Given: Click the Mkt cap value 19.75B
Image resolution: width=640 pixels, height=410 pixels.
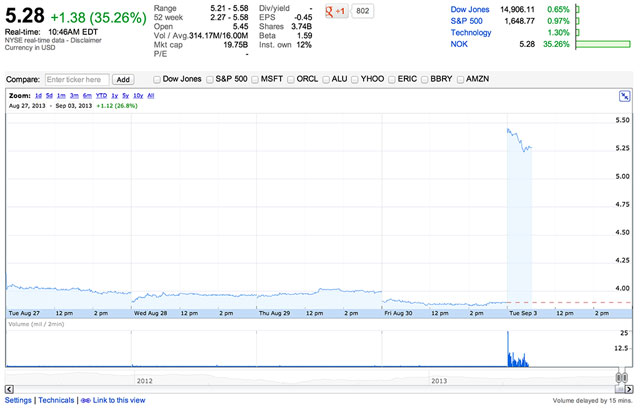Looking at the screenshot, I should pos(236,45).
